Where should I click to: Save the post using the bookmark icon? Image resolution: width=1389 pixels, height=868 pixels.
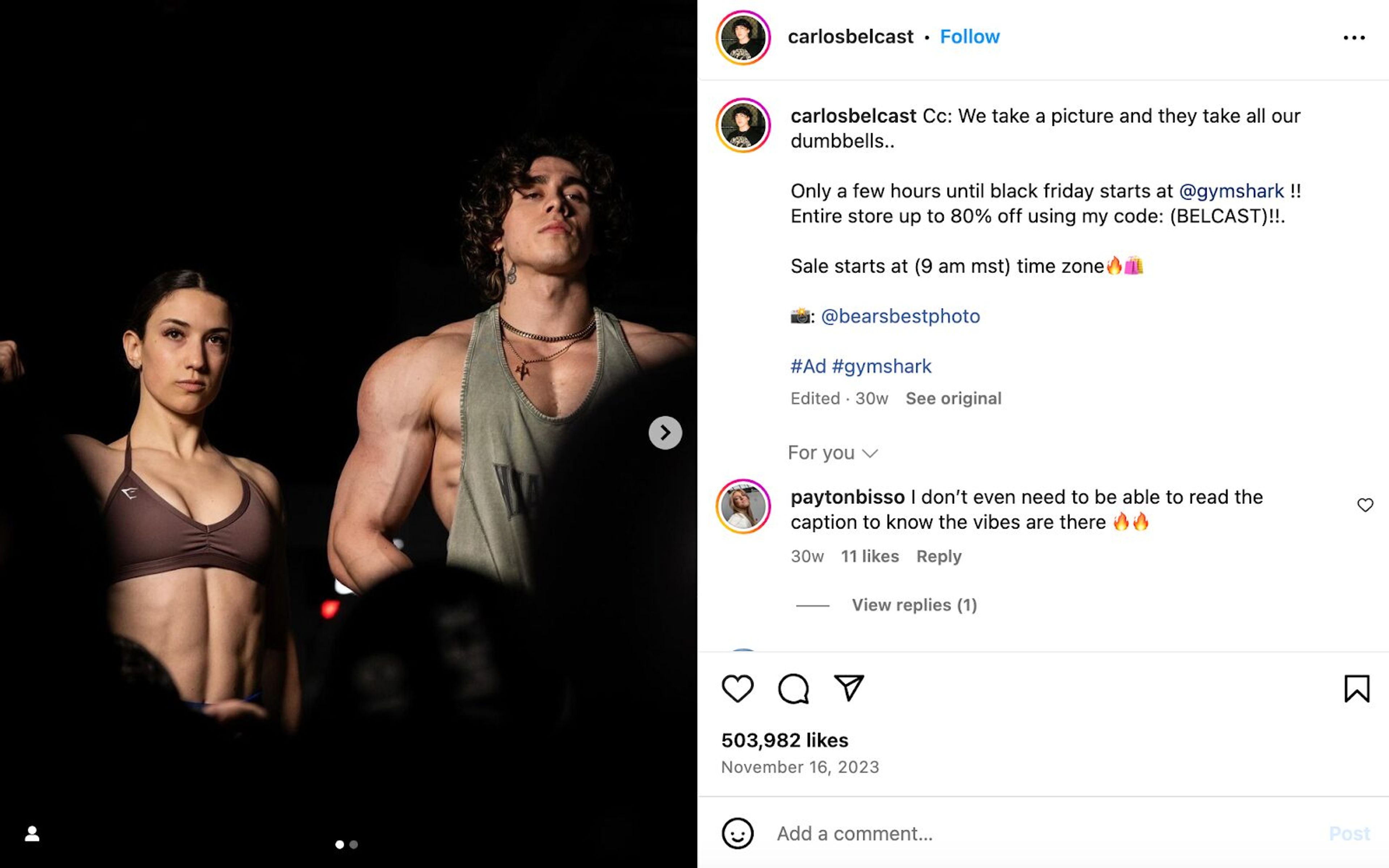(1357, 689)
